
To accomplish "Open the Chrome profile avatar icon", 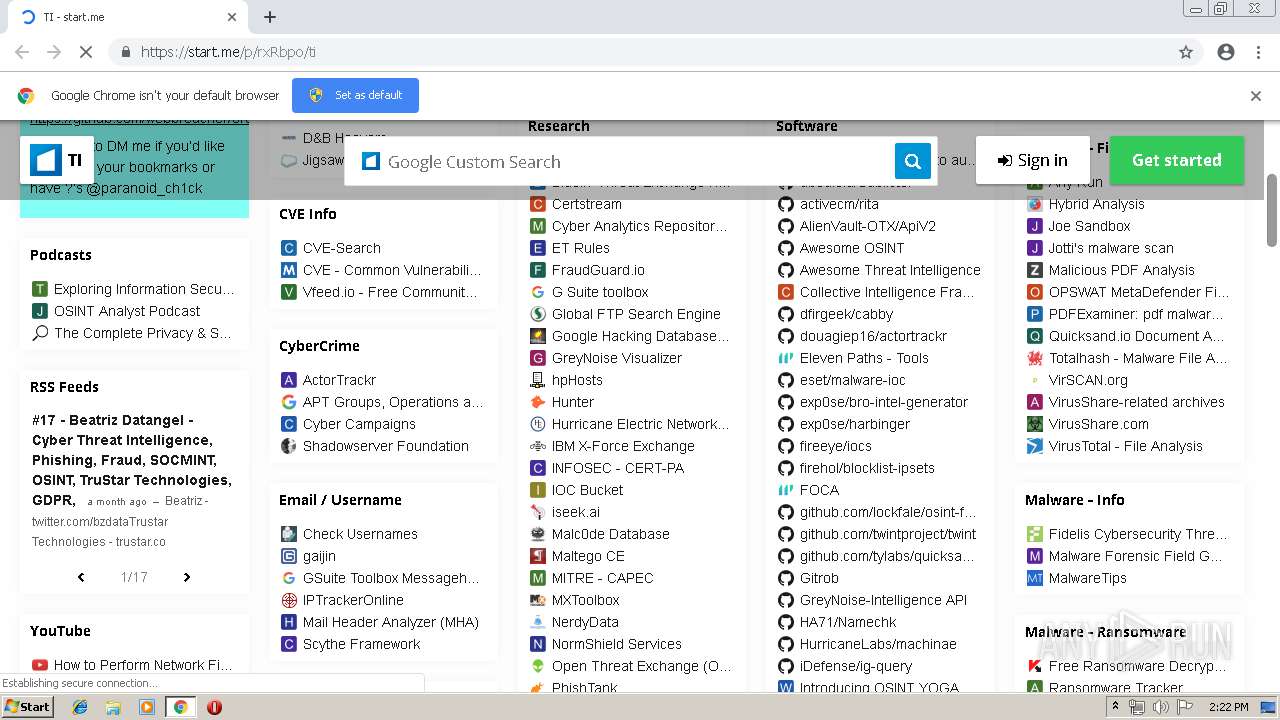I will point(1226,52).
